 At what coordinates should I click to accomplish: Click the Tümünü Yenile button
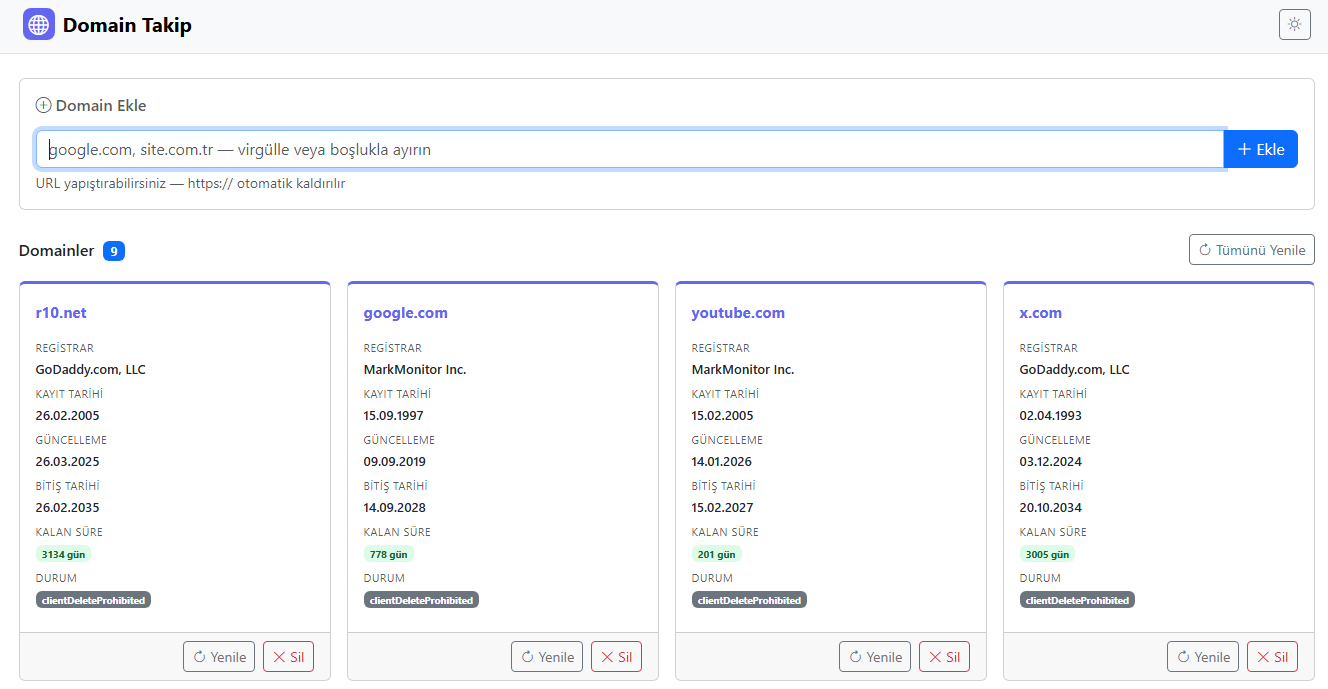[x=1252, y=250]
